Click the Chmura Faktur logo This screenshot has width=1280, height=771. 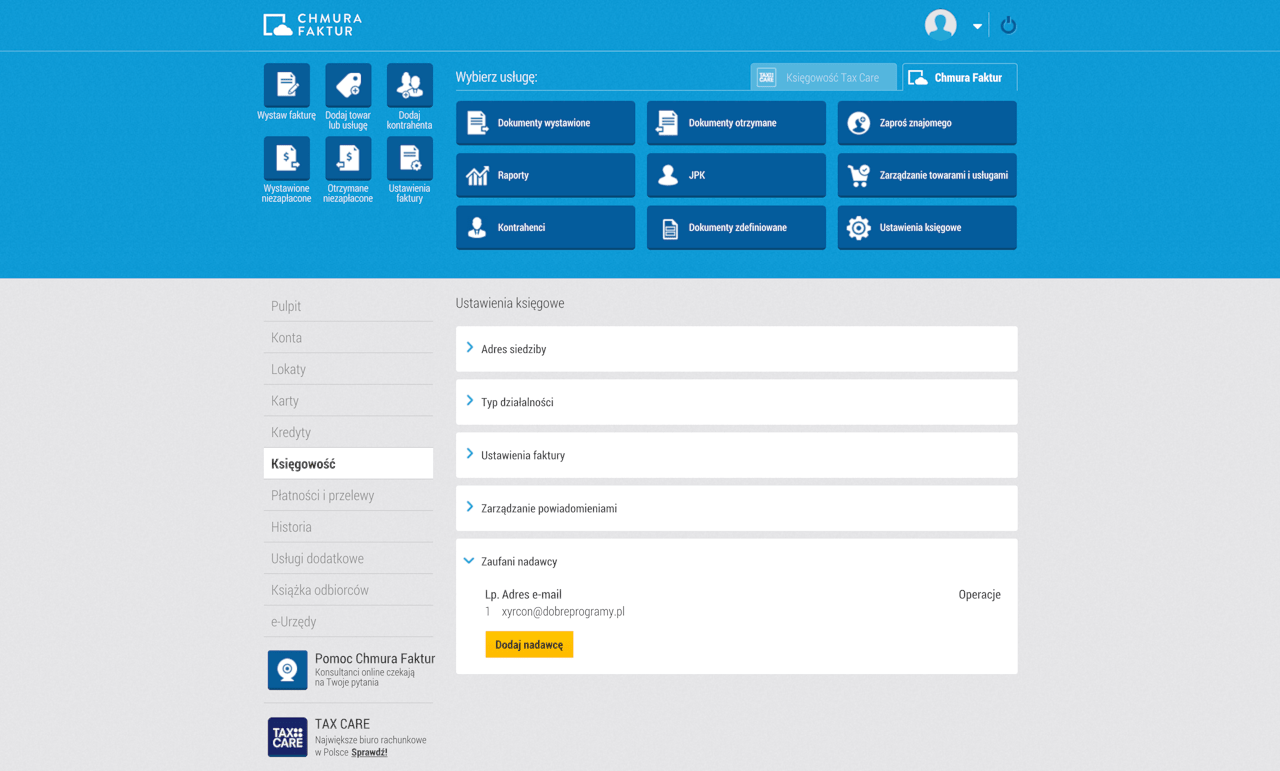(x=313, y=25)
